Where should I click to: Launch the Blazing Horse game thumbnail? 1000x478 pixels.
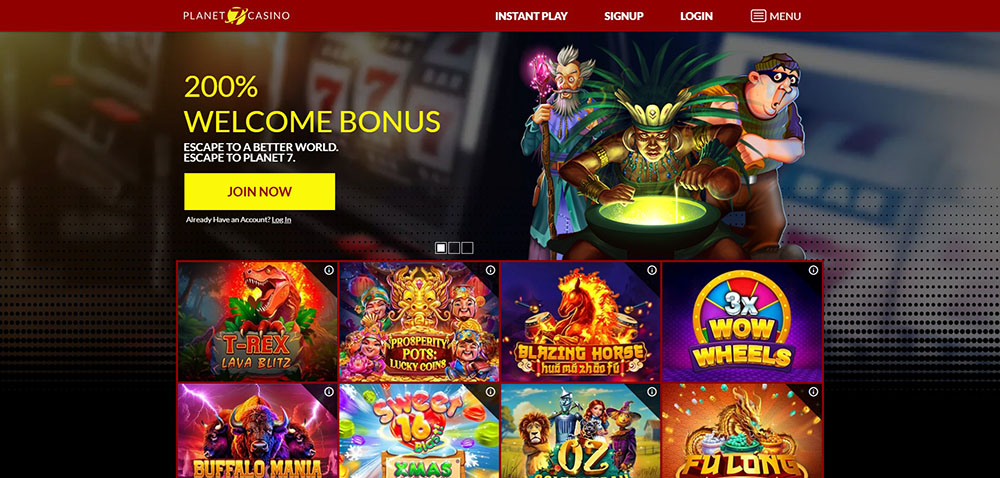(581, 322)
